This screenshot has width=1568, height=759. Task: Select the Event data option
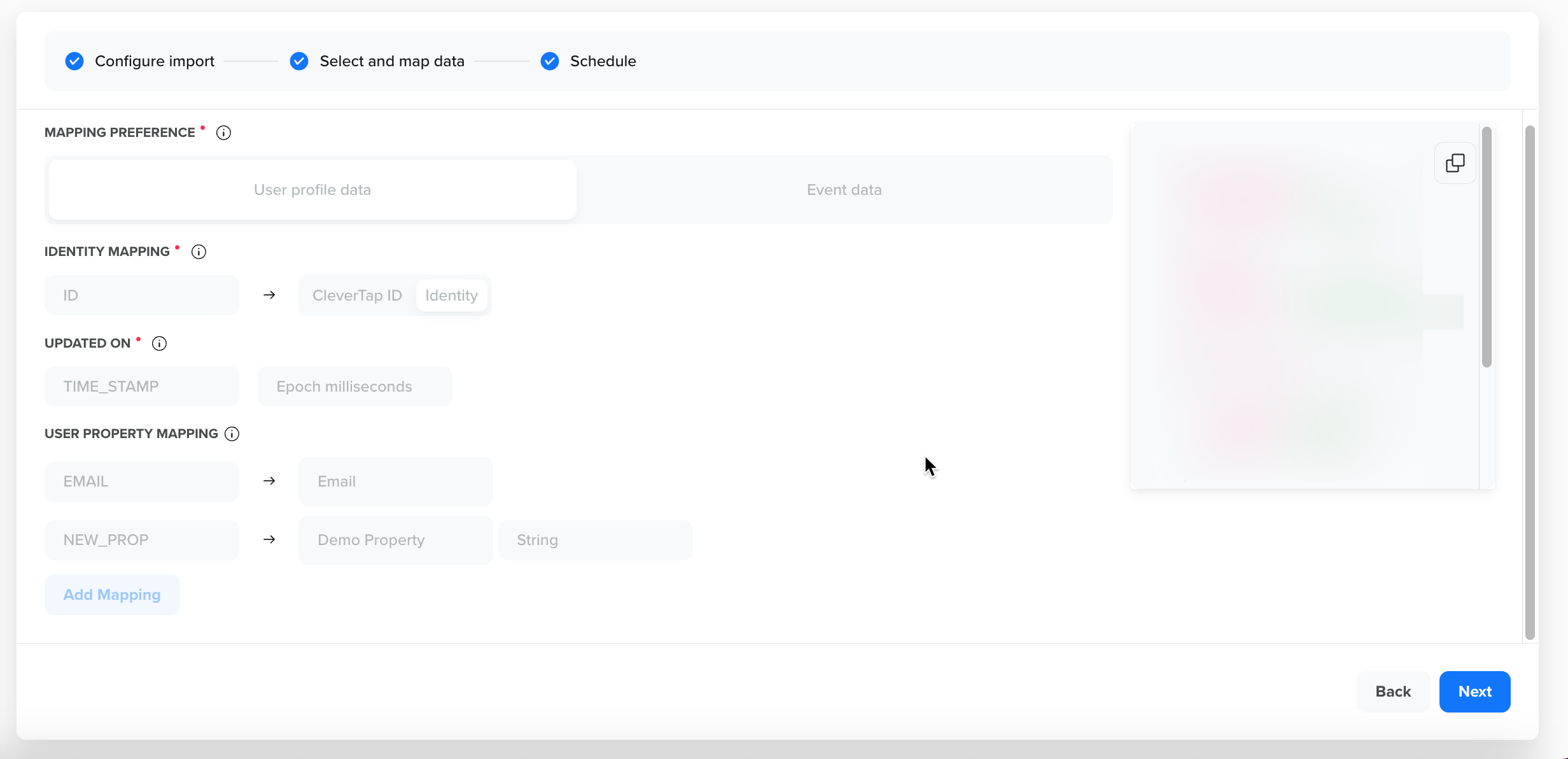[843, 189]
